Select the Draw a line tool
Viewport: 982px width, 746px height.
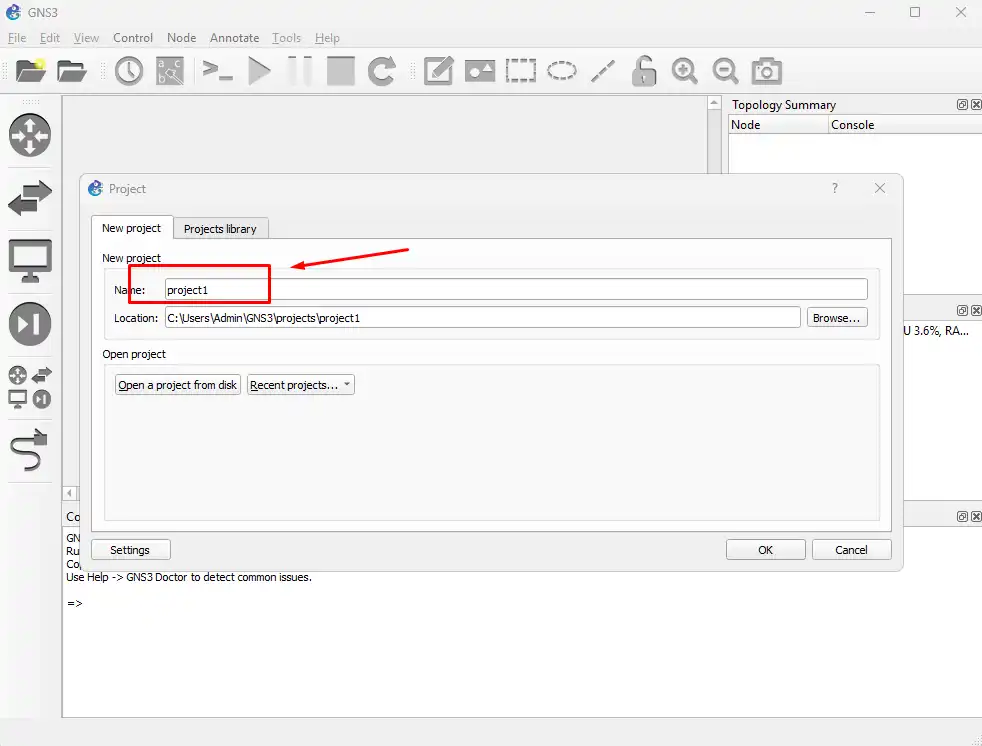coord(602,71)
